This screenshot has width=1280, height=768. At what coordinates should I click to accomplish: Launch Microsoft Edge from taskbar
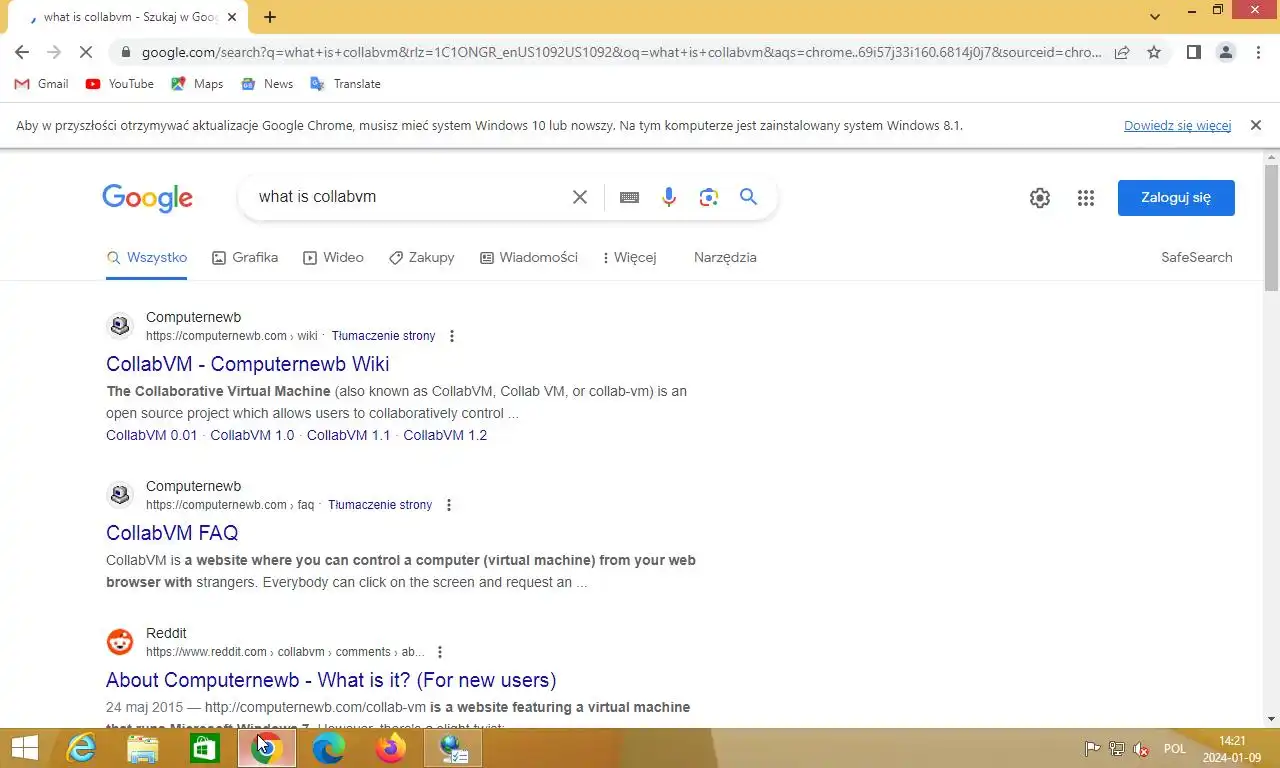(x=329, y=748)
